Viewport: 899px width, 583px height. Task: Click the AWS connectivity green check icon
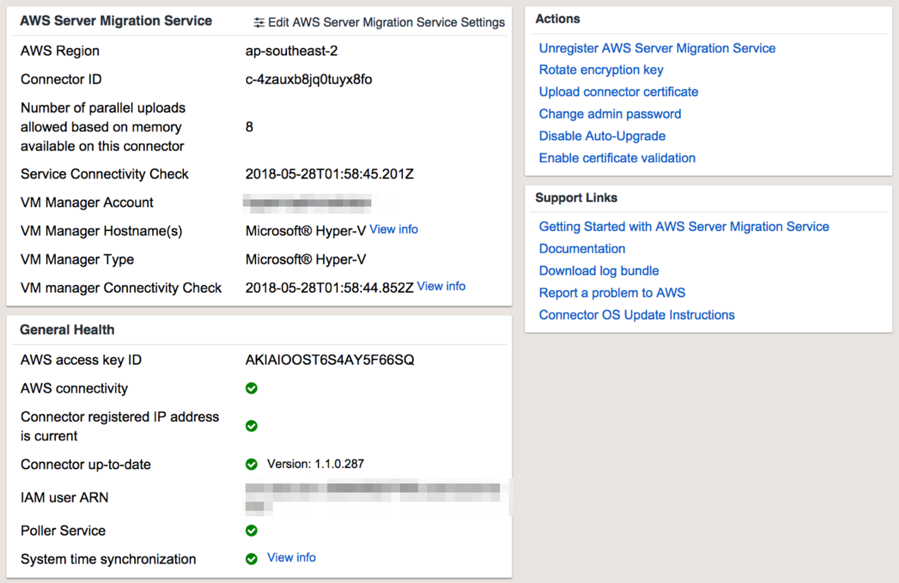251,388
